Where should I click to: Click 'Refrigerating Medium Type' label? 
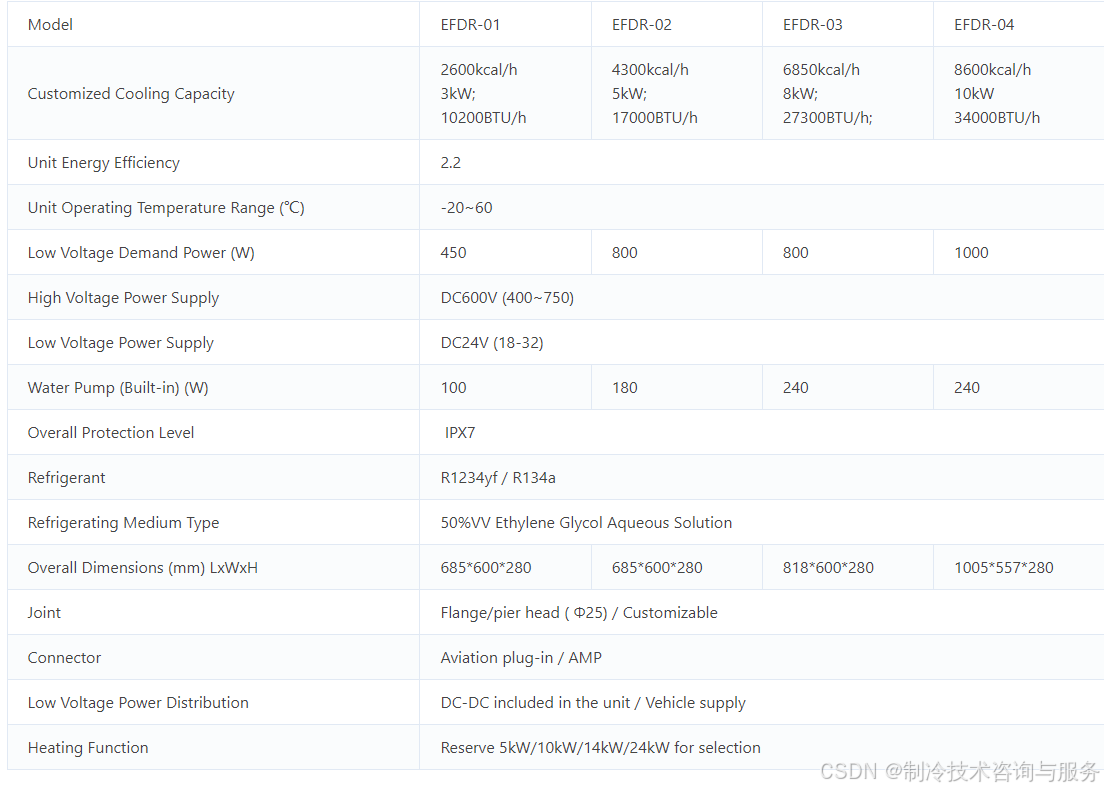(123, 523)
